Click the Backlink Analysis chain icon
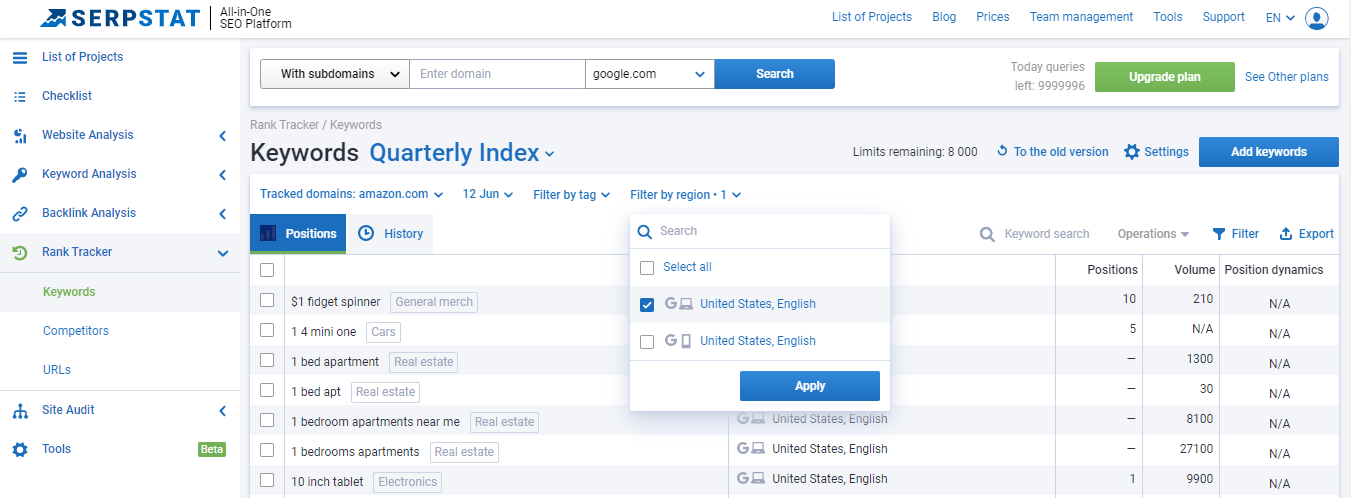The image size is (1351, 498). pyautogui.click(x=20, y=213)
